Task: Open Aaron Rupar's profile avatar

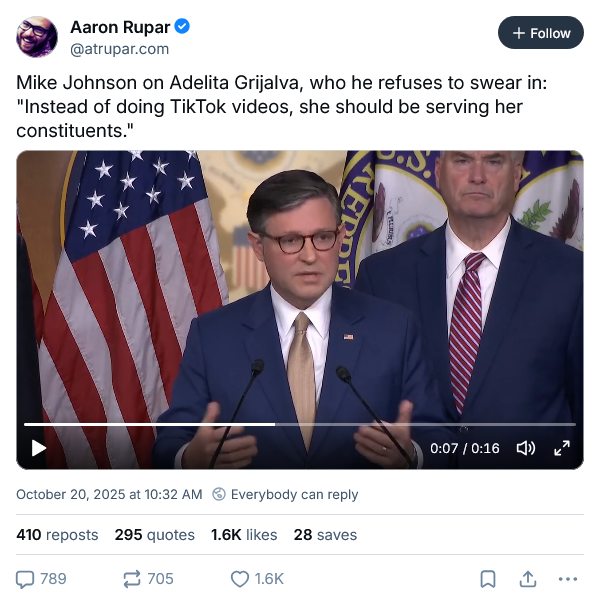Action: tap(37, 36)
